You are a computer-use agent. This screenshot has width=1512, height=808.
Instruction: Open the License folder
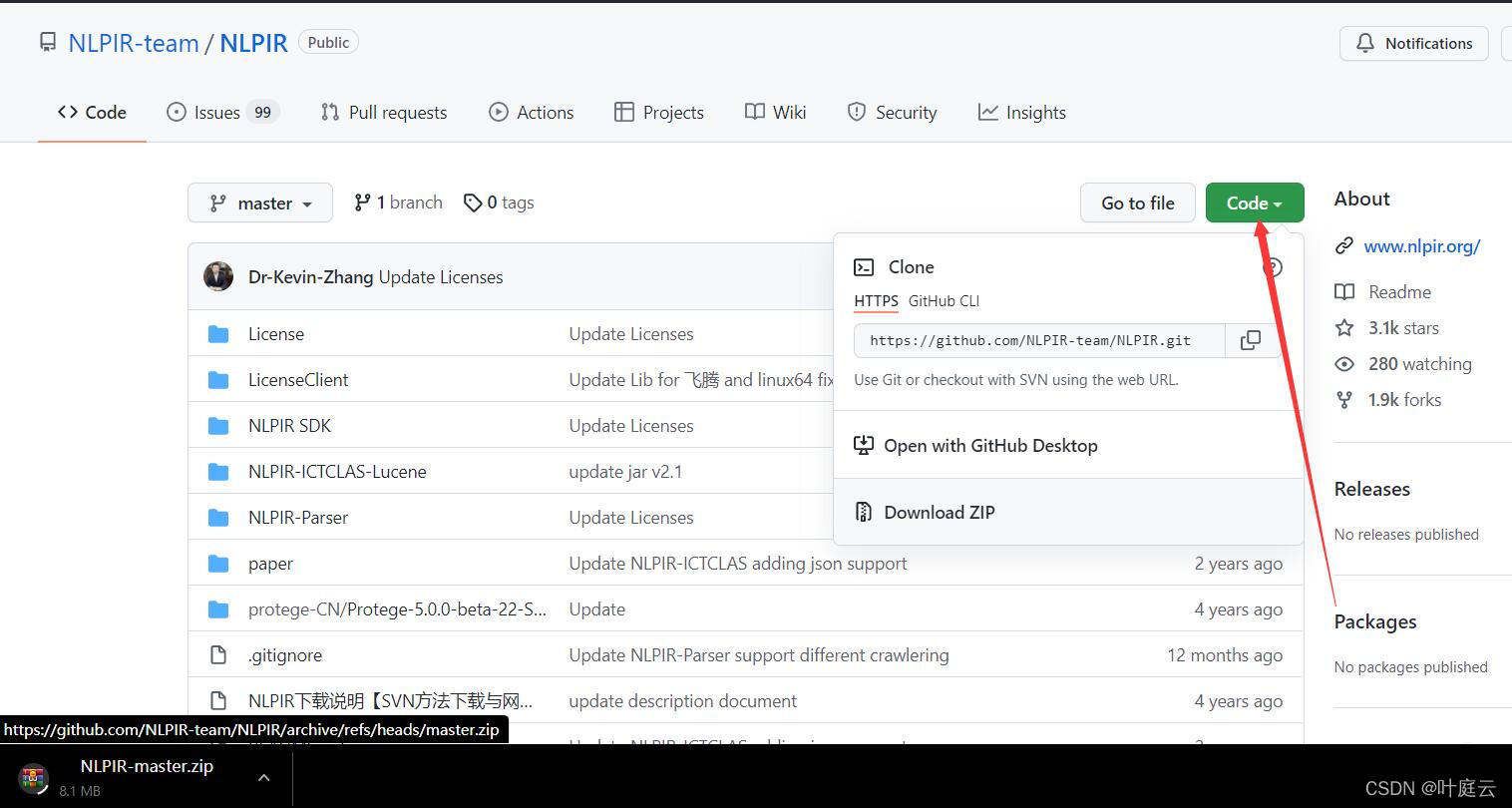click(276, 334)
